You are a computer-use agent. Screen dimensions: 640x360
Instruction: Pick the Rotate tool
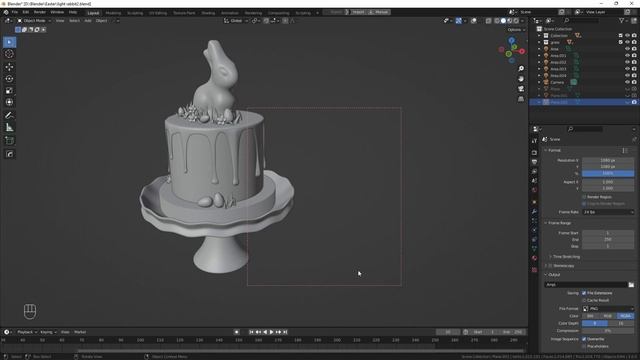coord(9,79)
